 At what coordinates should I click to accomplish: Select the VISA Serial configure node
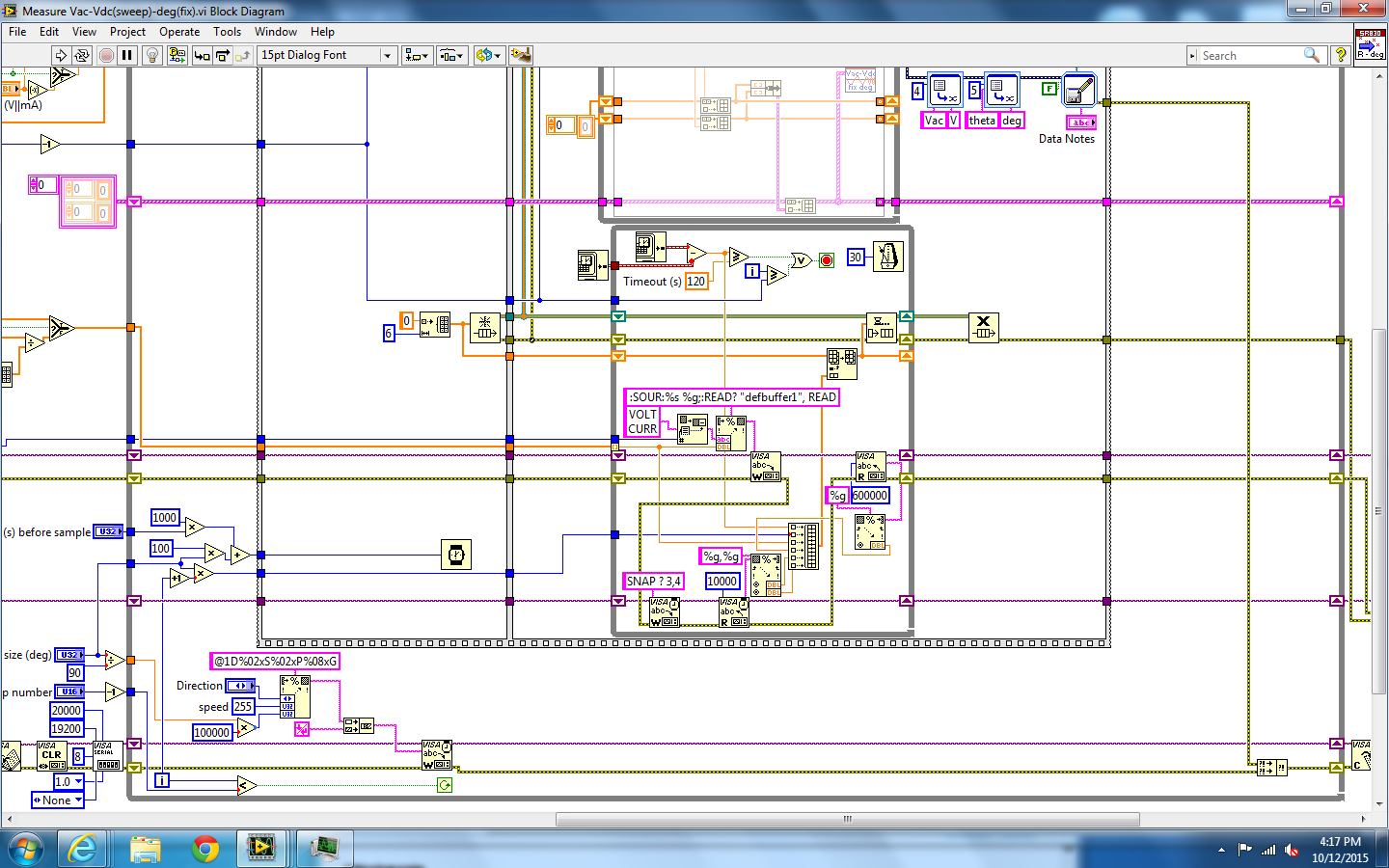[107, 756]
